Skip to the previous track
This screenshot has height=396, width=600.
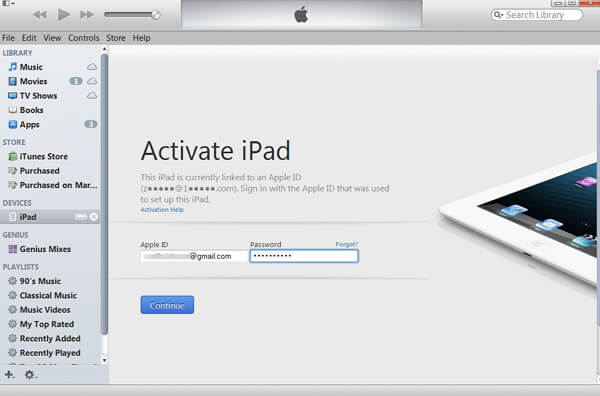pos(40,15)
